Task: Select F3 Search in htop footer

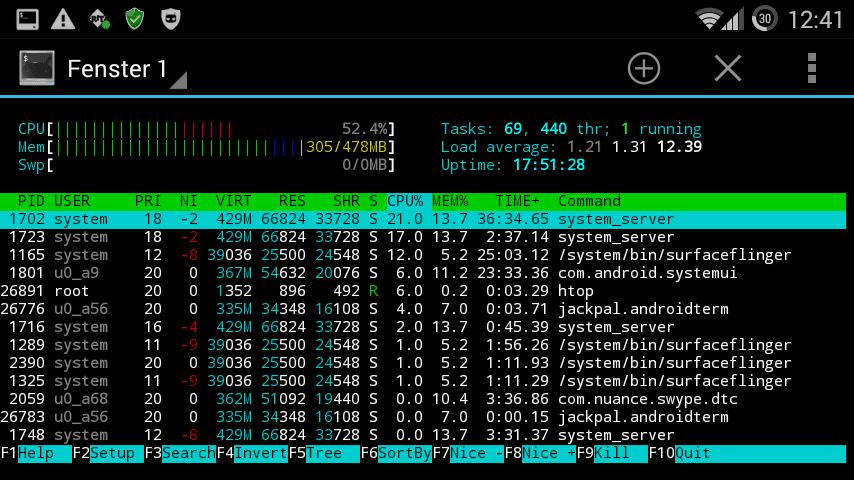Action: click(x=180, y=453)
